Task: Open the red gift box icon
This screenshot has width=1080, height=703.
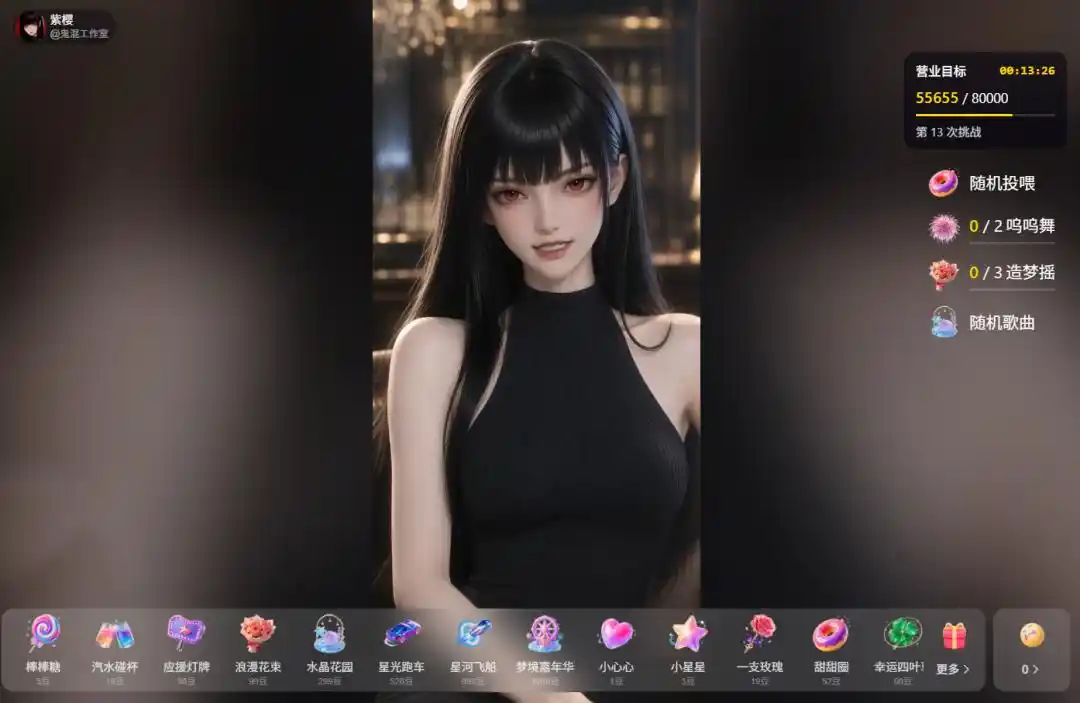Action: click(954, 636)
